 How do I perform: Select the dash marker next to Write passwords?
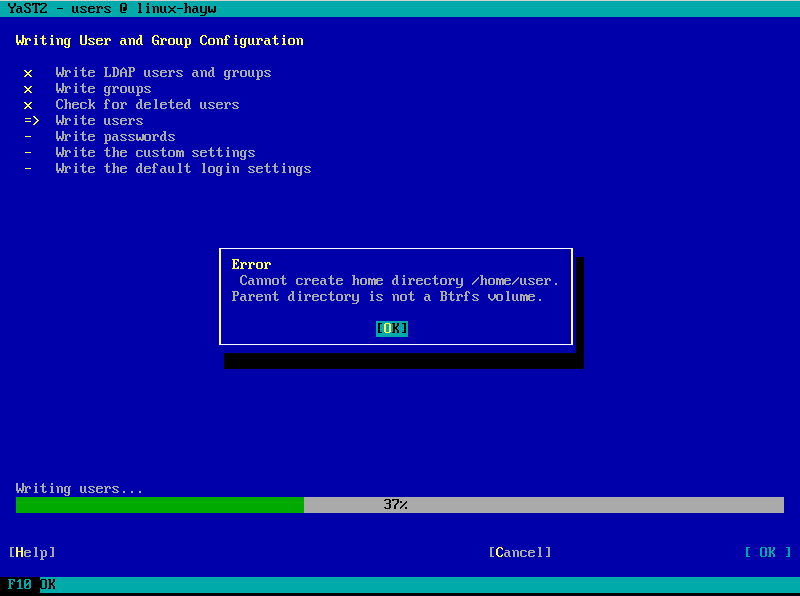28,137
